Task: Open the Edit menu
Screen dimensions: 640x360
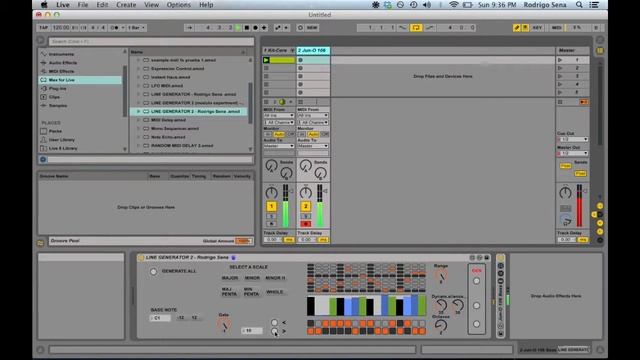Action: [102, 5]
